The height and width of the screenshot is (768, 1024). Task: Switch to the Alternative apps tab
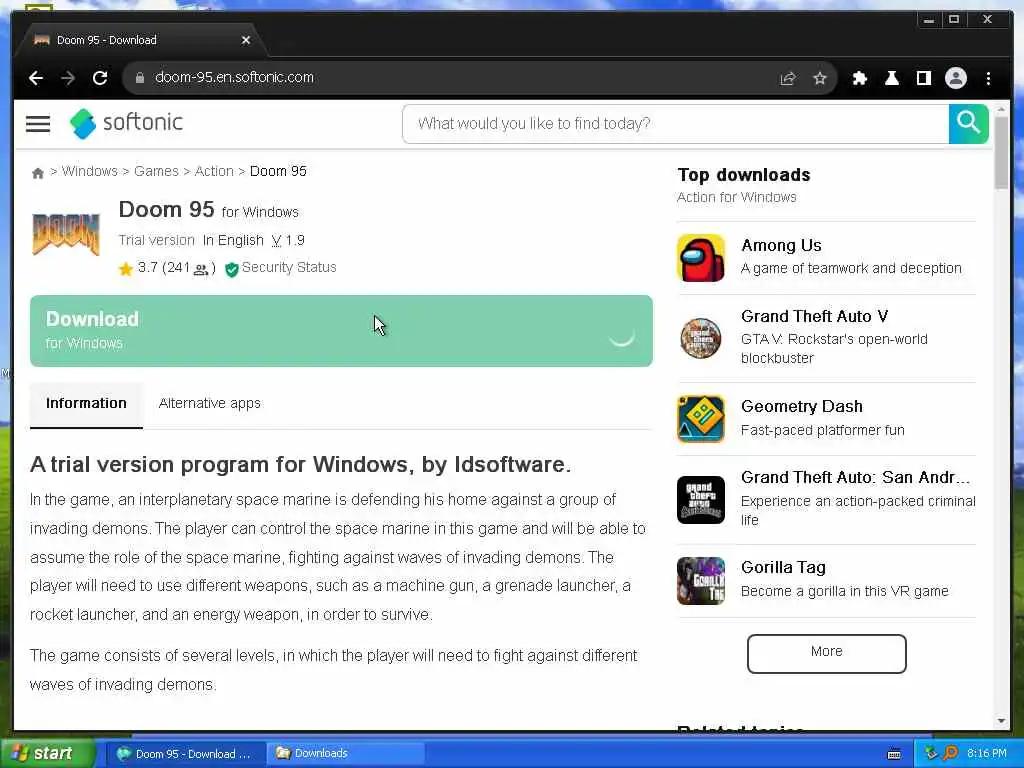coord(210,404)
